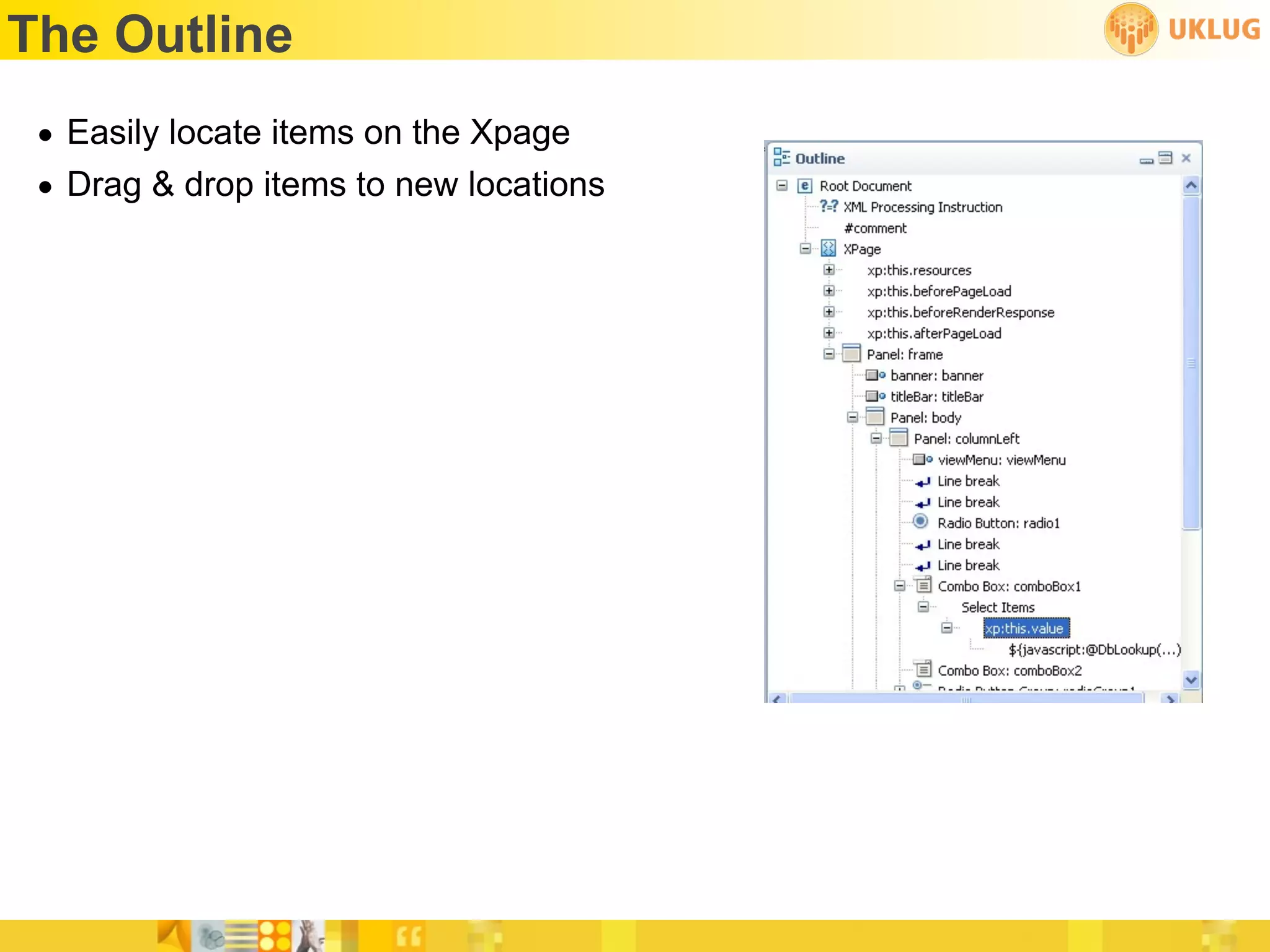Viewport: 1270px width, 952px height.
Task: Click the Panel: frame icon
Action: (851, 353)
